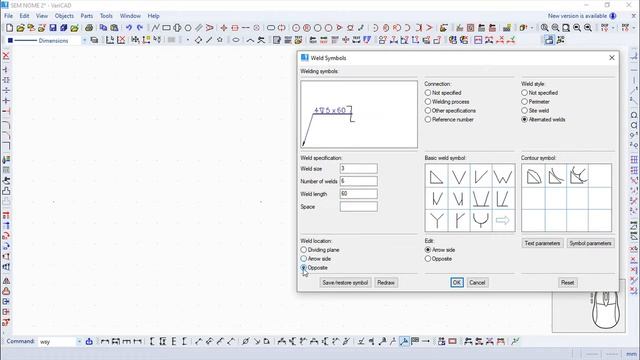Set Edit option to 'Opposite'
Viewport: 640px width, 360px height.
point(428,259)
